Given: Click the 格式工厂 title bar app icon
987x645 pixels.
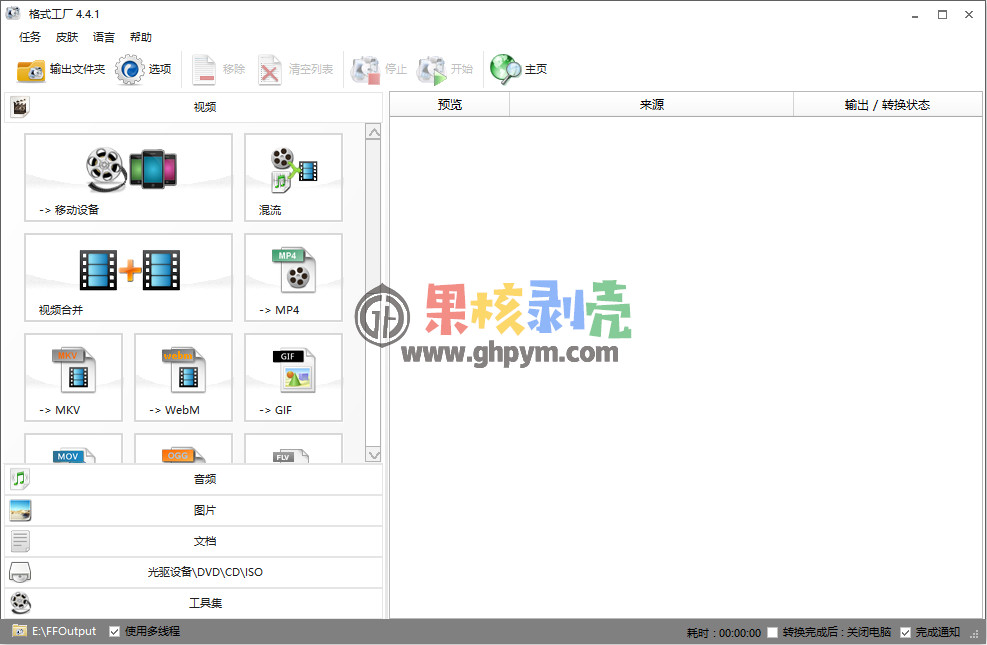Looking at the screenshot, I should pyautogui.click(x=13, y=13).
